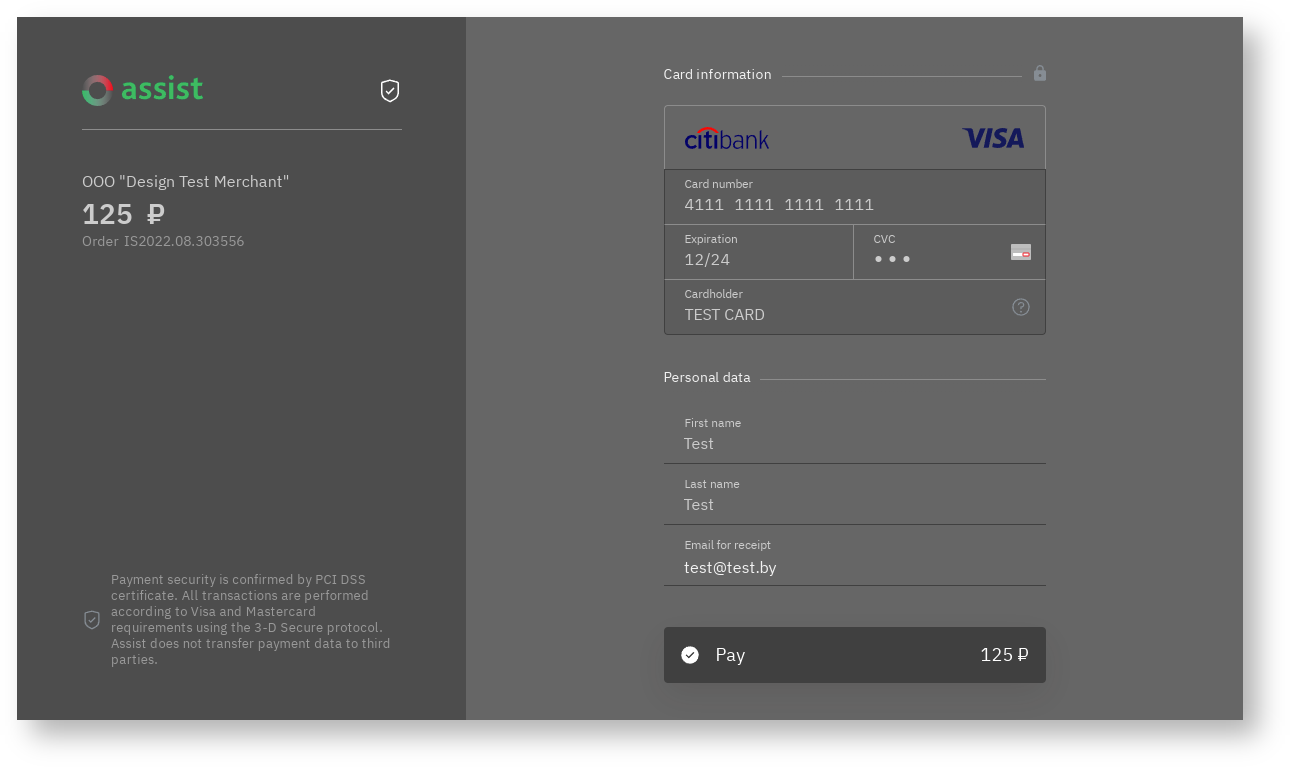The image size is (1291, 768).
Task: Click the shield icon beside PCI DSS text
Action: click(92, 620)
